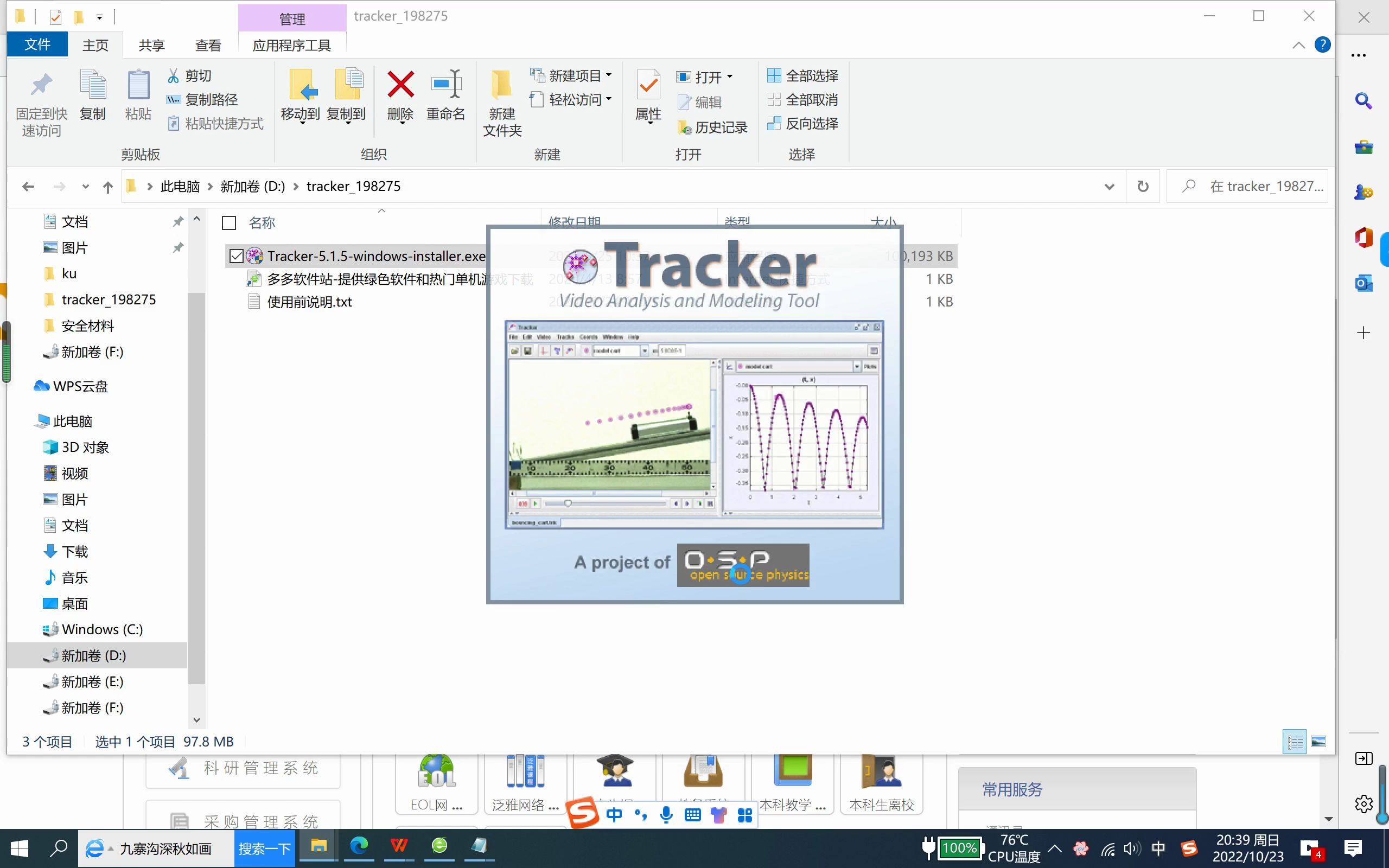Image resolution: width=1389 pixels, height=868 pixels.
Task: Switch to the 主页 (Home) tab
Action: point(95,45)
